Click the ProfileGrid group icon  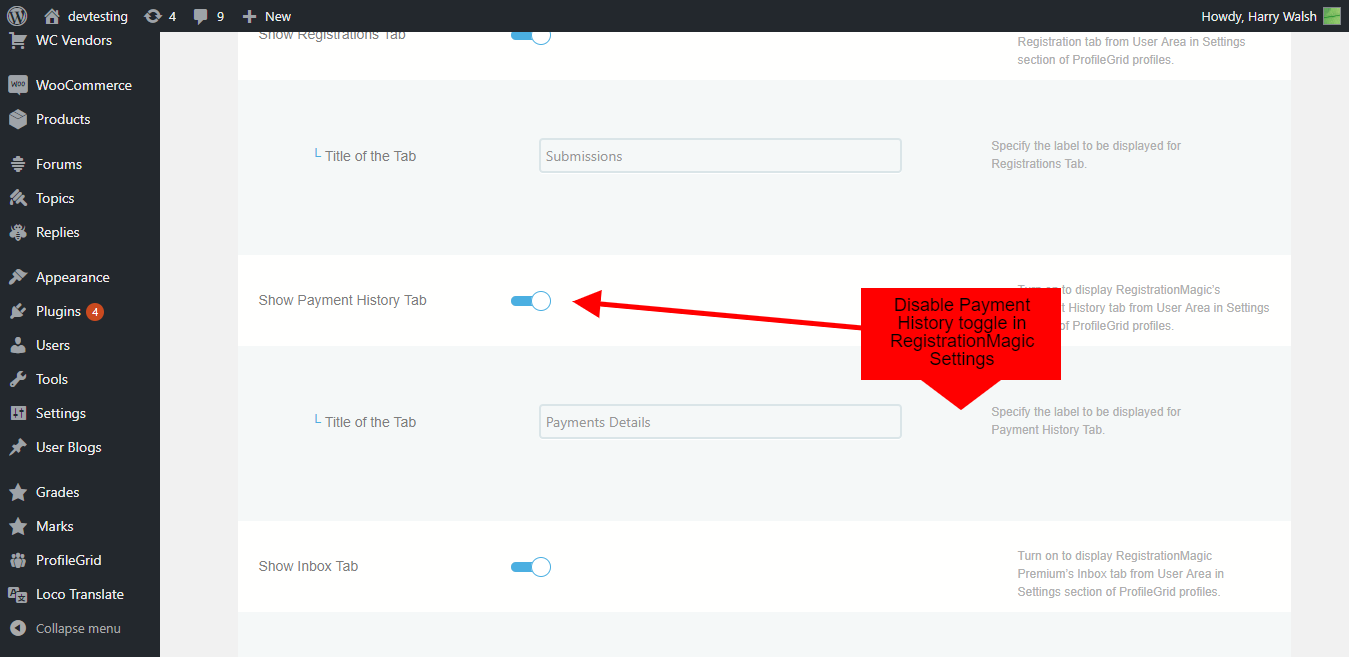tap(17, 560)
